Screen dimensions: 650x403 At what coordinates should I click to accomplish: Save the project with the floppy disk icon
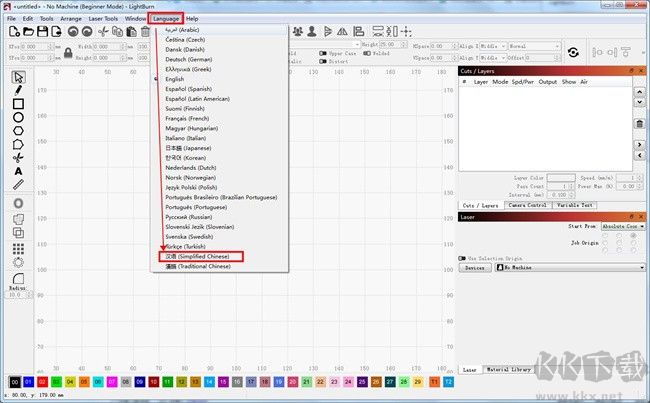point(42,32)
